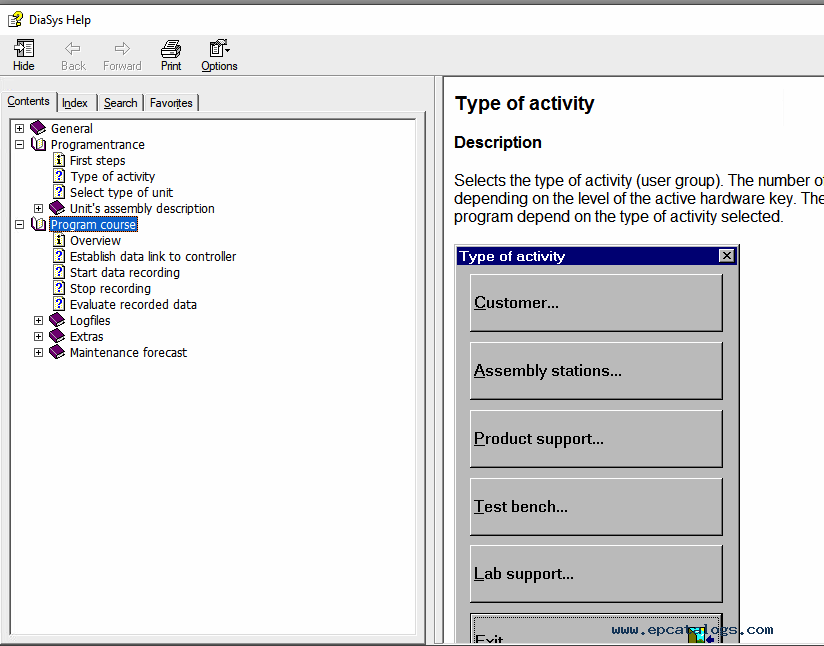Image resolution: width=824 pixels, height=646 pixels.
Task: Open the Start data recording topic
Action: click(124, 272)
